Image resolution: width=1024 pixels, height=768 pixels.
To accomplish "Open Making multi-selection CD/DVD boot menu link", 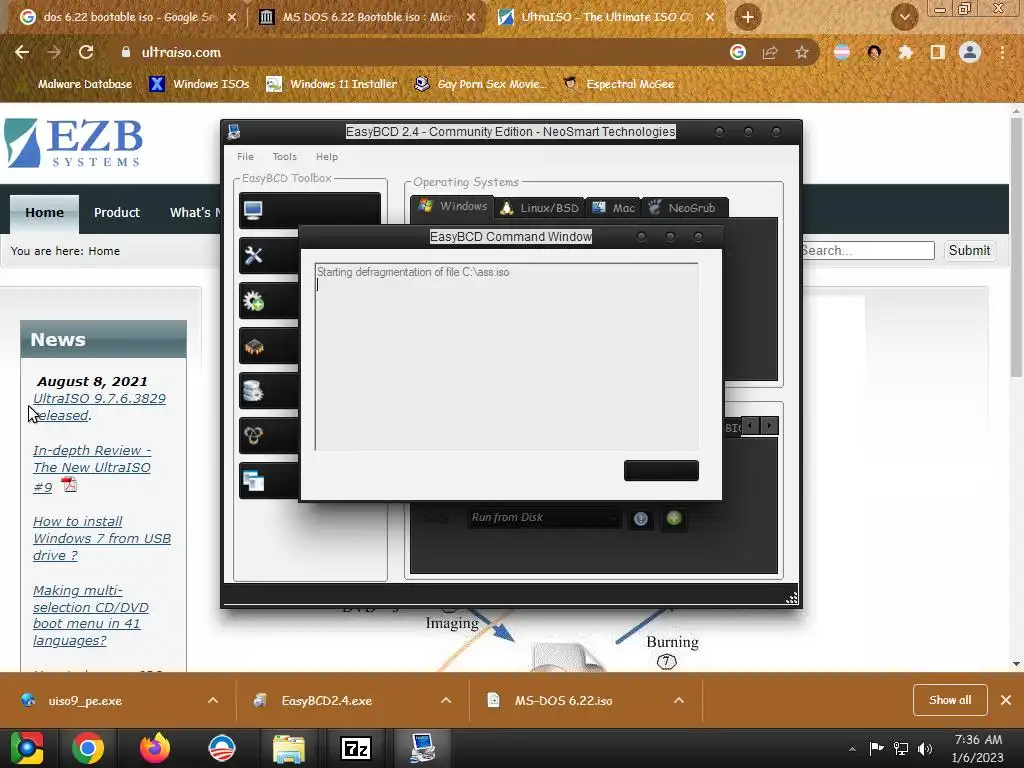I will [x=91, y=615].
